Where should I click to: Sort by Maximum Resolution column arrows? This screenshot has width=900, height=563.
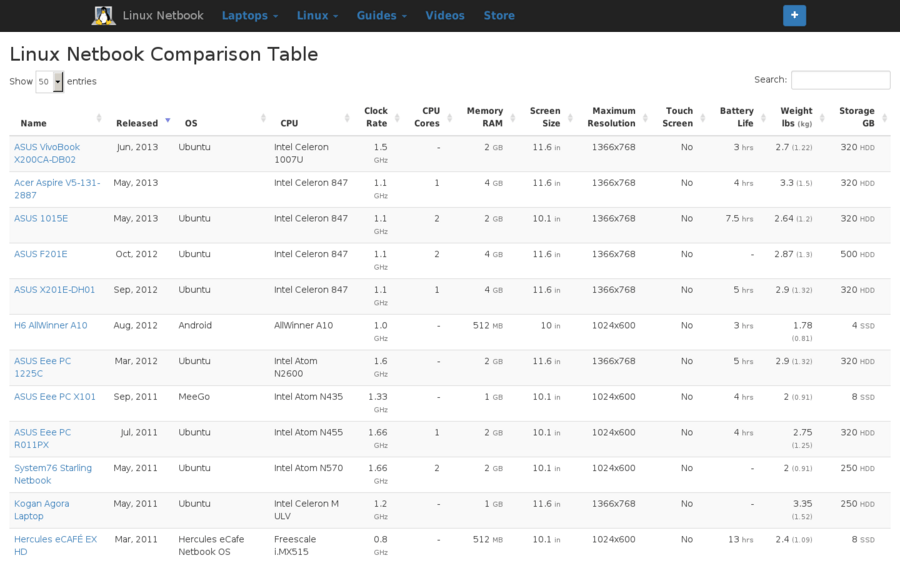(645, 118)
